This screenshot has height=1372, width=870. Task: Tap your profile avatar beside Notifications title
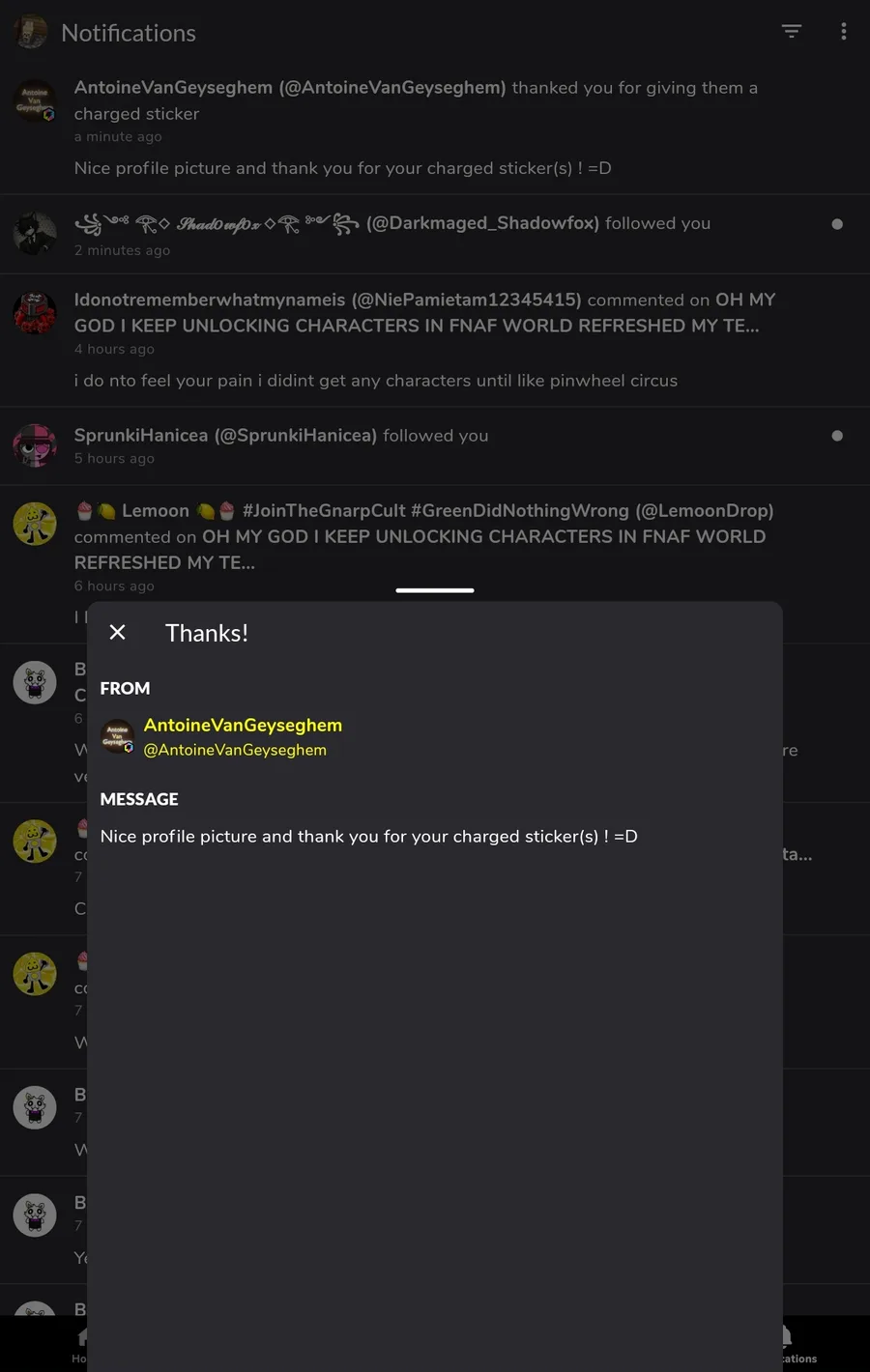[31, 32]
